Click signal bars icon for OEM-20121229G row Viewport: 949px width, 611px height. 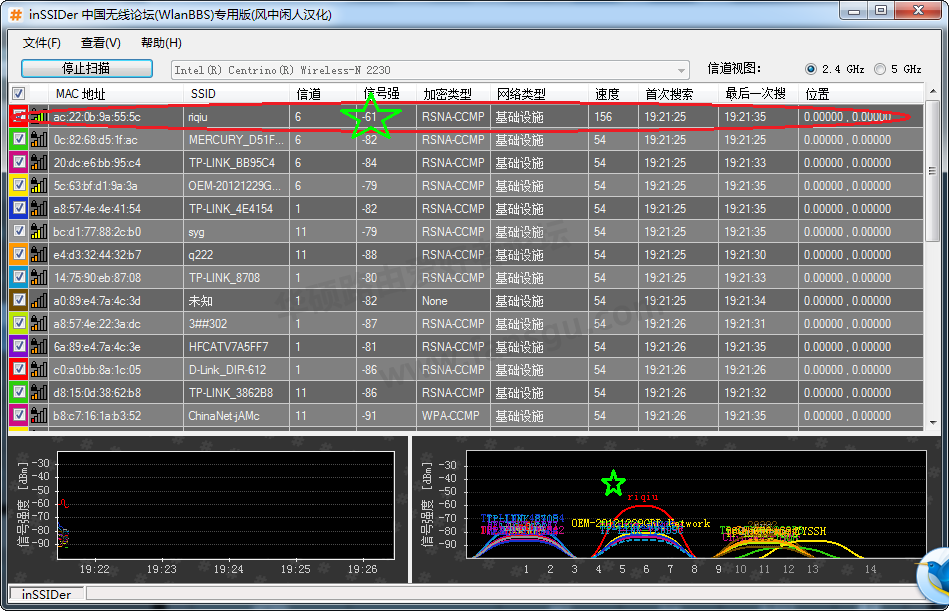[x=39, y=186]
